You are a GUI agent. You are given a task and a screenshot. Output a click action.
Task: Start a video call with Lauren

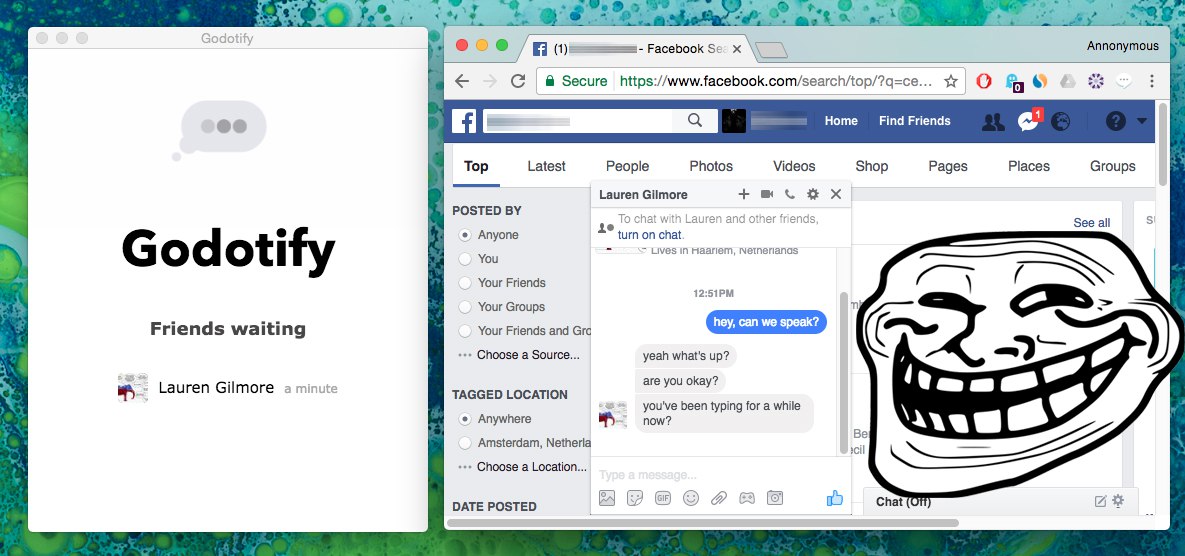pyautogui.click(x=767, y=194)
